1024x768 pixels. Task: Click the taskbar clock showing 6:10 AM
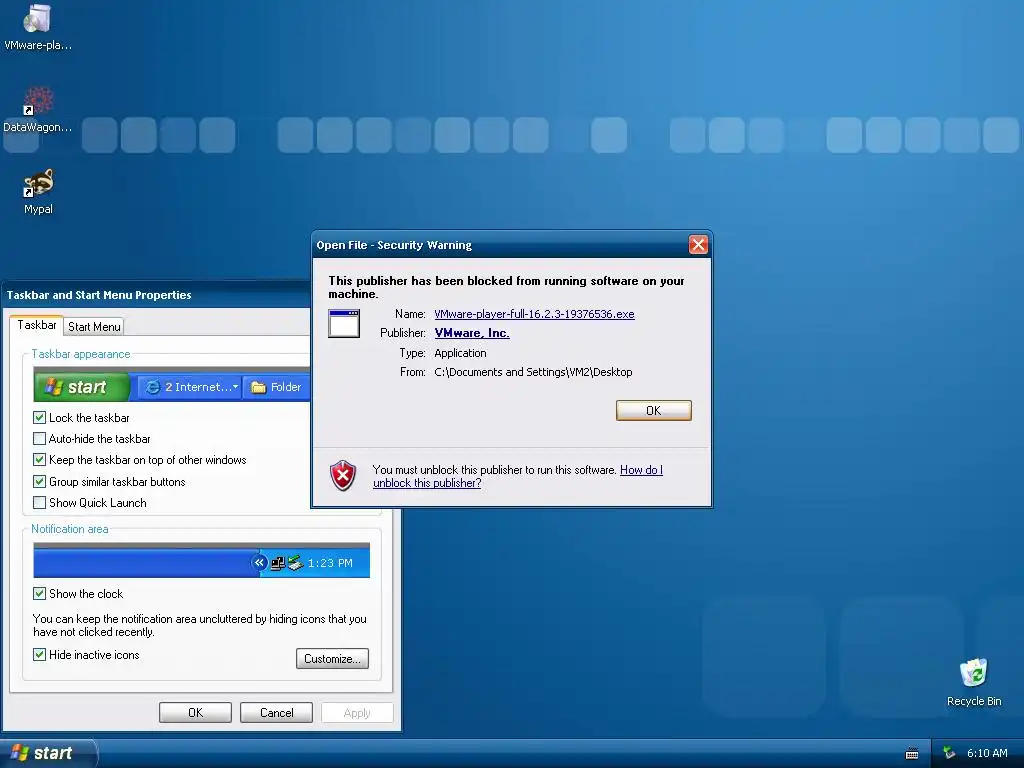[987, 753]
